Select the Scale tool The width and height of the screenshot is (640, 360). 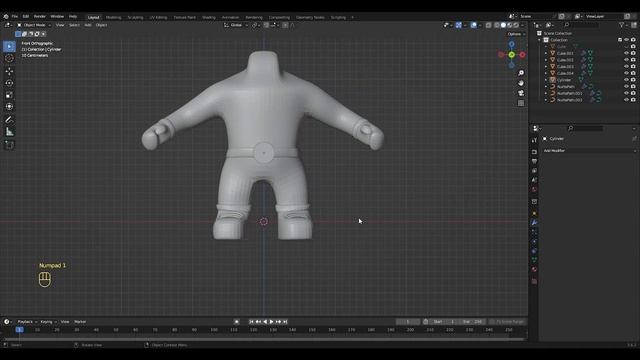pos(9,95)
